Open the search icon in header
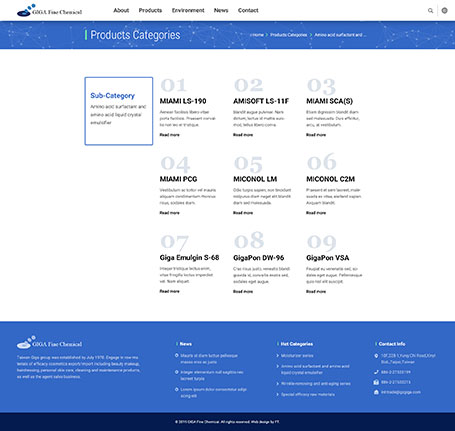 click(x=430, y=11)
